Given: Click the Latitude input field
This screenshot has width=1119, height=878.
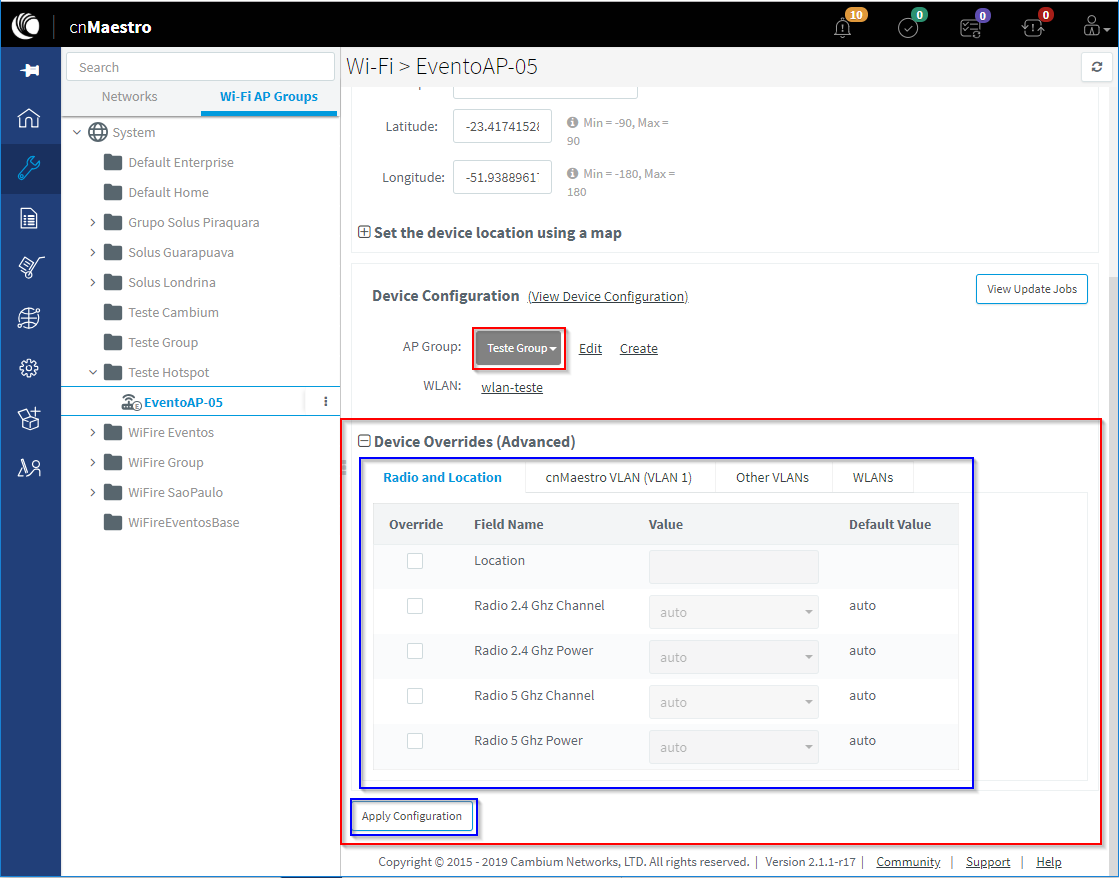Looking at the screenshot, I should 502,126.
